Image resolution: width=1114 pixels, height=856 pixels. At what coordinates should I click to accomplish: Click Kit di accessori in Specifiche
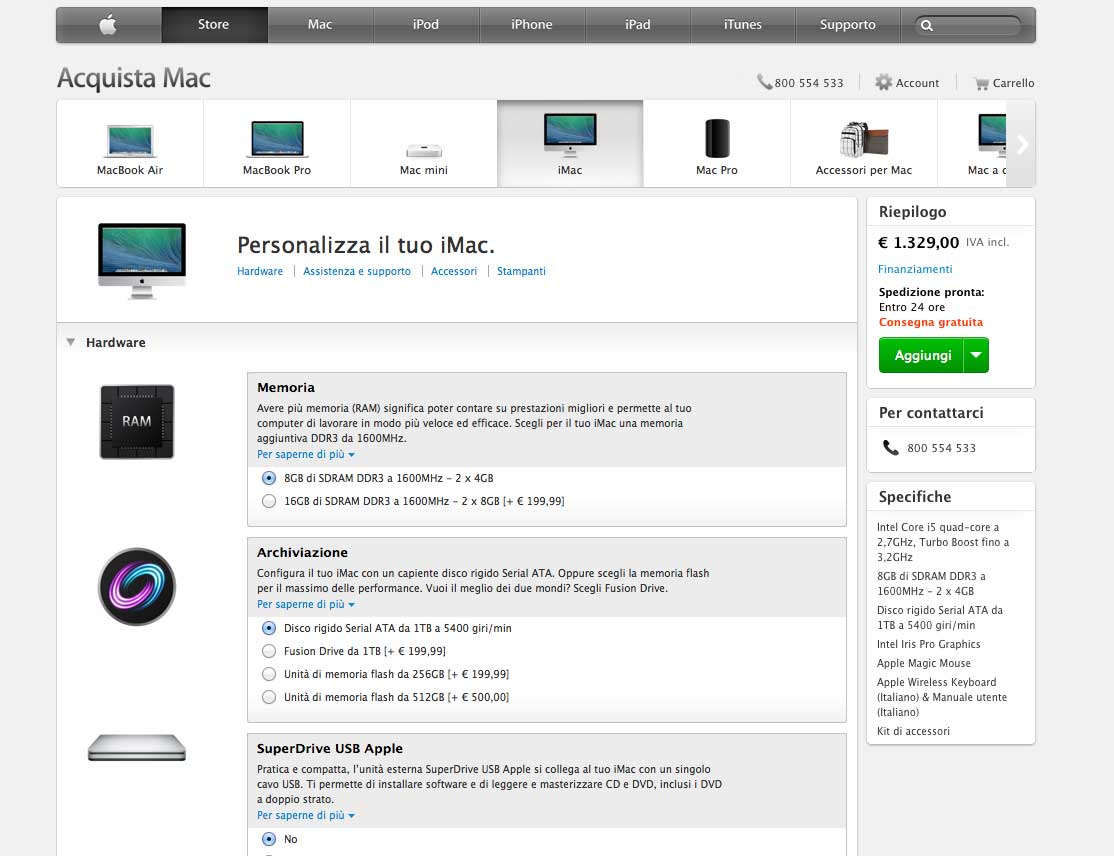click(913, 732)
